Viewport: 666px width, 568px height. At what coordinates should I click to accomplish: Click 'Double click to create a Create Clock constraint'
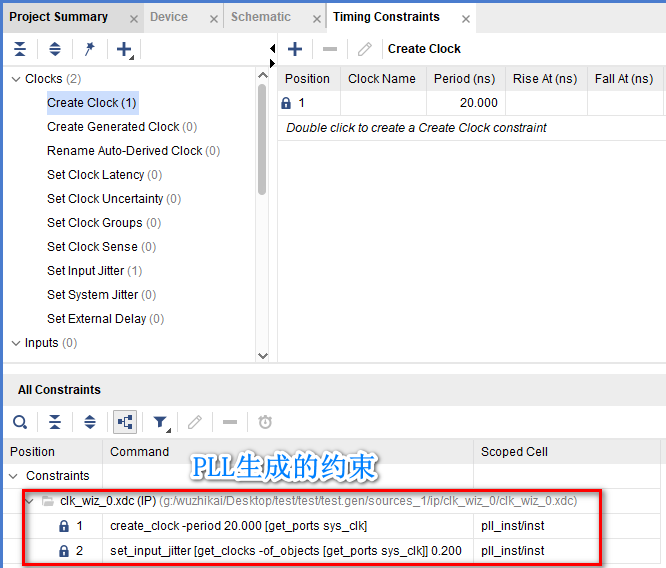(416, 128)
